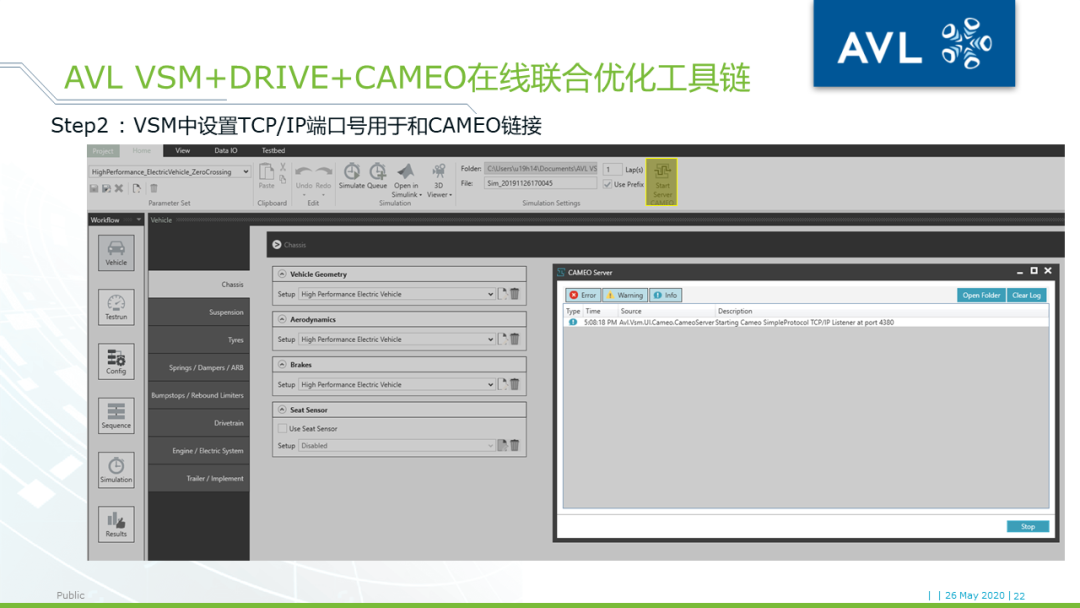
Task: Enable the Use Seat Sensor checkbox
Action: 281,427
